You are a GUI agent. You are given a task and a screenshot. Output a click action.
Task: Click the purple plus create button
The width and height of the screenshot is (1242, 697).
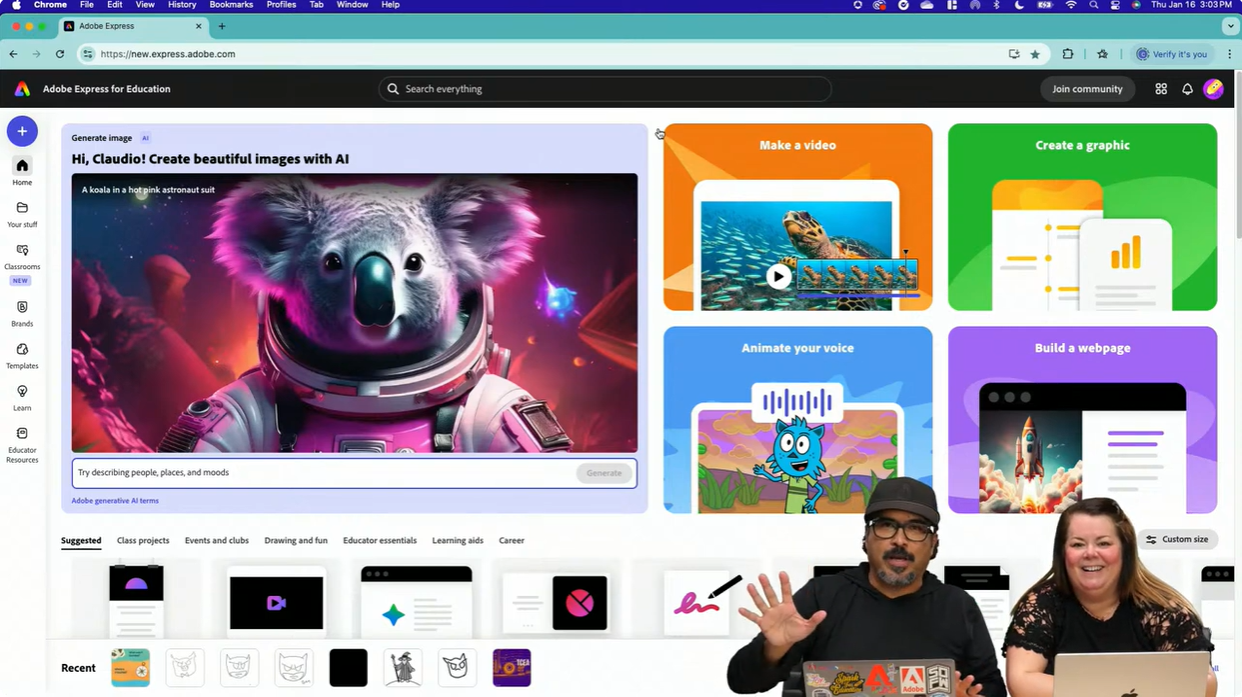[x=21, y=130]
